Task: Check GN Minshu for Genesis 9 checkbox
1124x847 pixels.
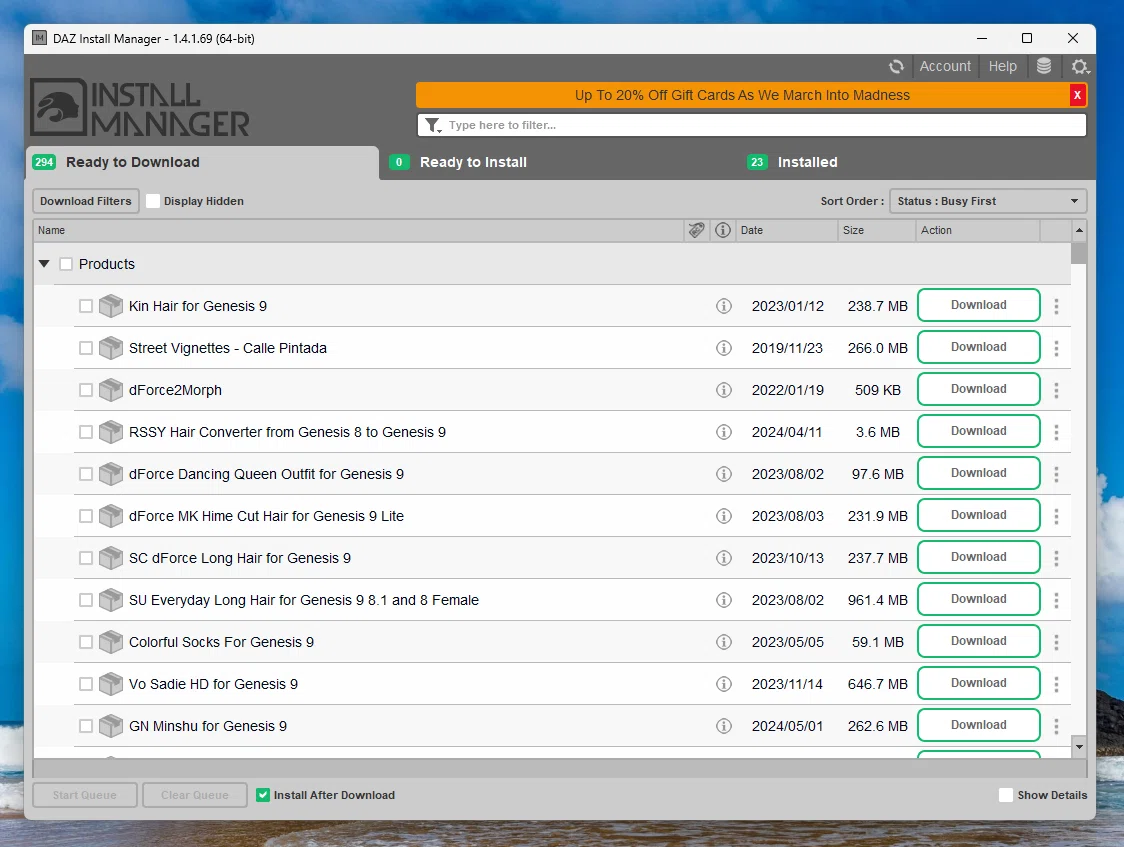Action: click(x=86, y=726)
